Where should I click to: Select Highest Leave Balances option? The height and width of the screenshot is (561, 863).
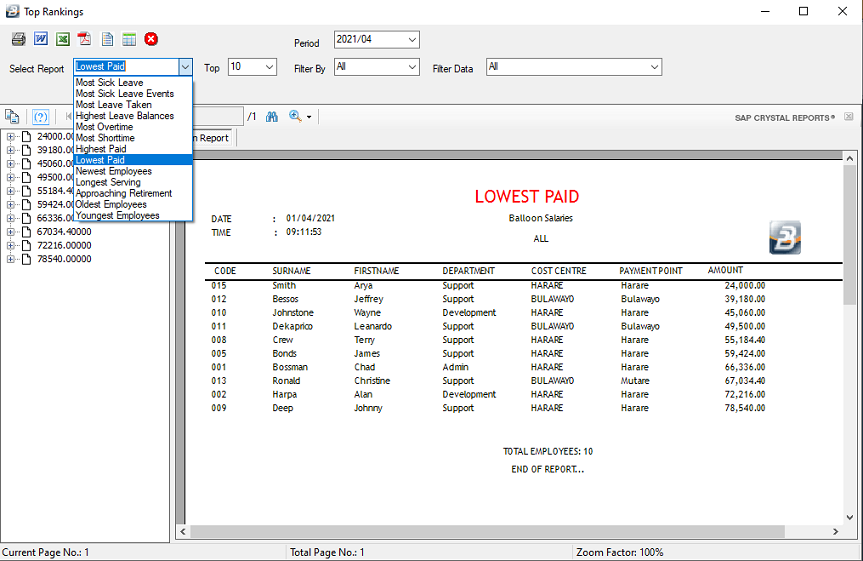[133, 116]
